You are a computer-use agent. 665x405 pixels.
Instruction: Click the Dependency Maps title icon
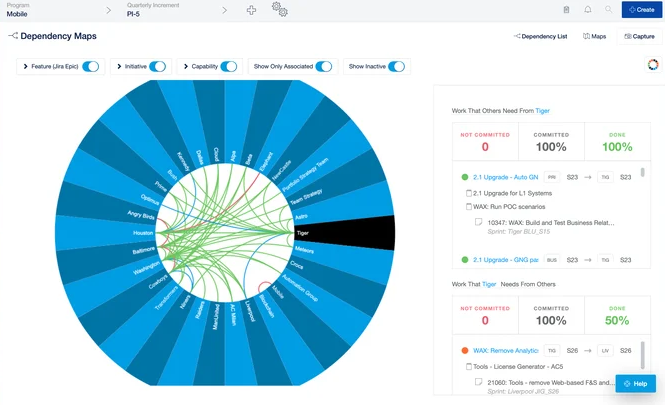(13, 36)
